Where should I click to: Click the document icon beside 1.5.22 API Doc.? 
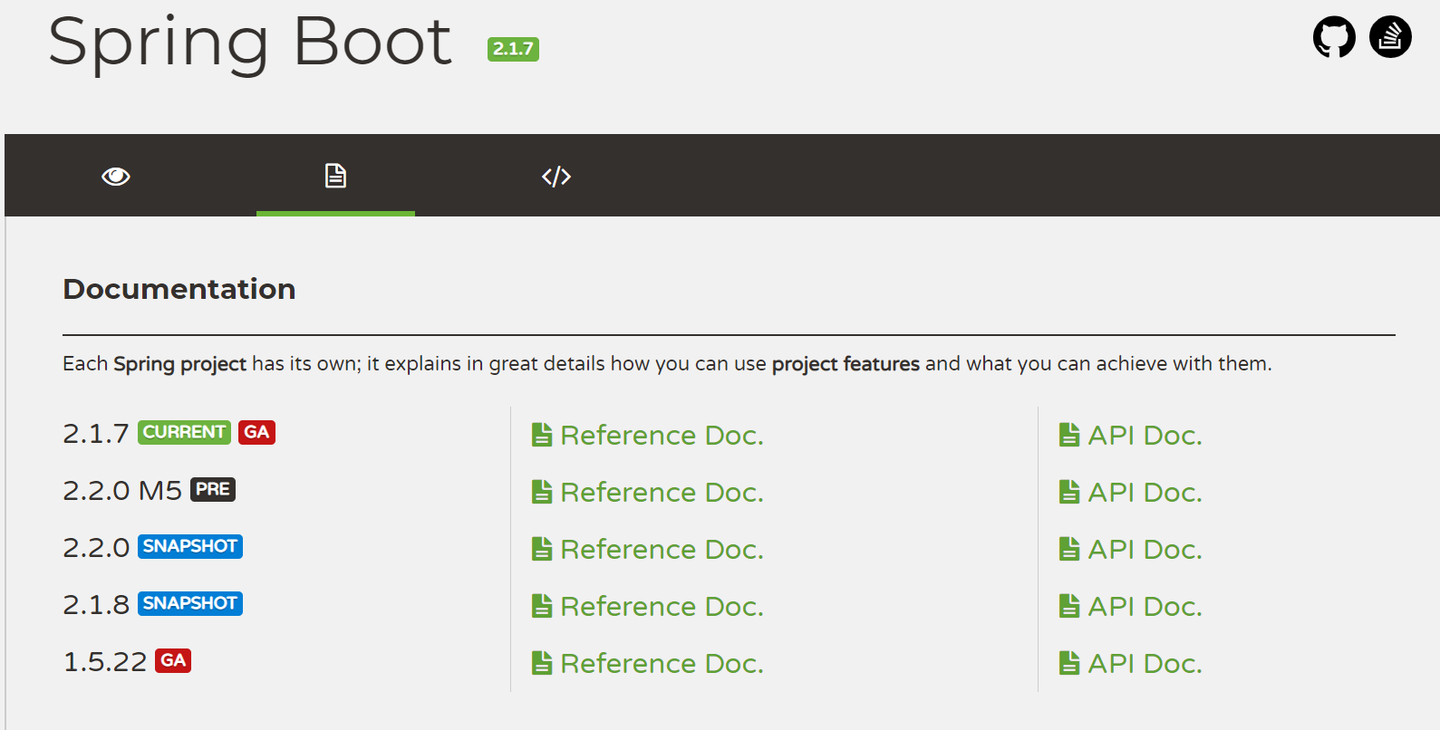point(1069,663)
